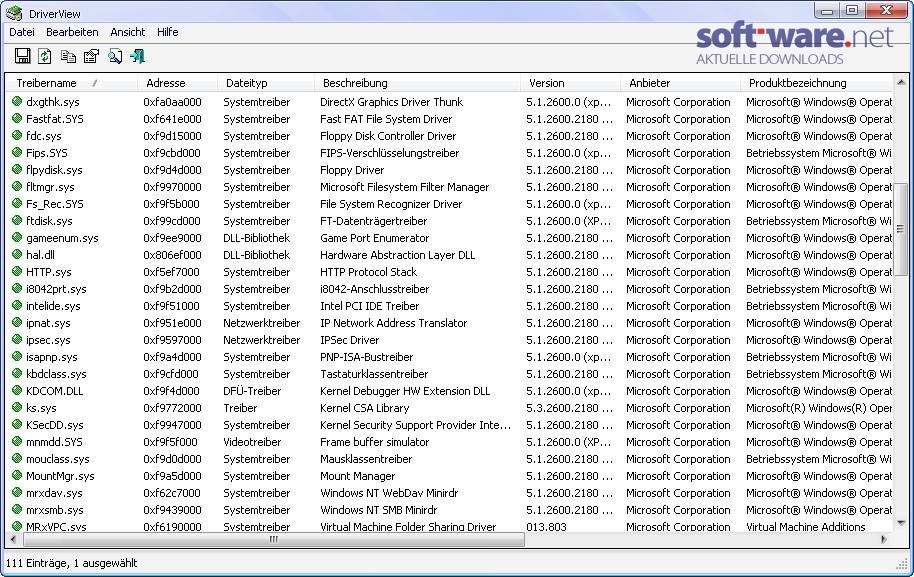Open the Hilfe menu
The width and height of the screenshot is (914, 577).
point(167,32)
